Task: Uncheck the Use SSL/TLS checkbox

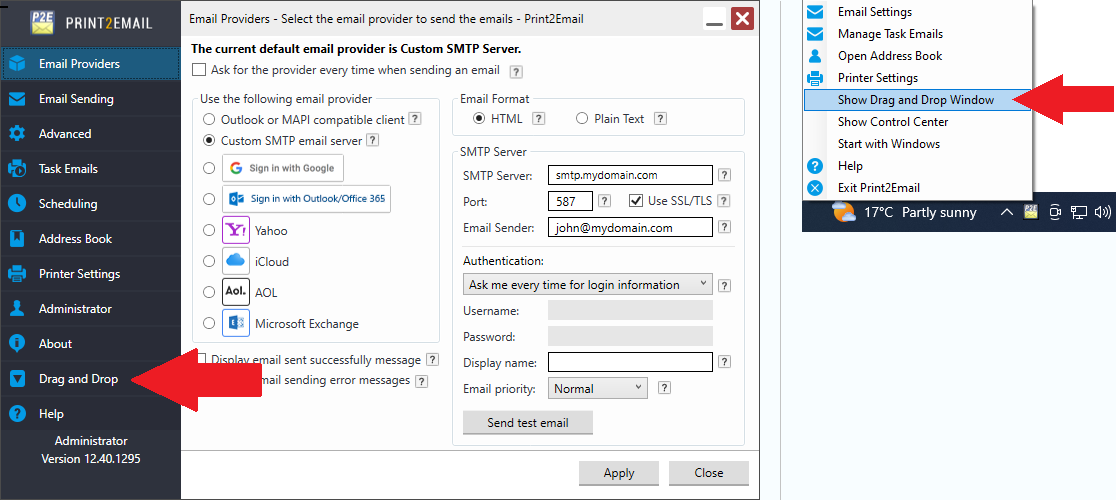Action: click(635, 201)
